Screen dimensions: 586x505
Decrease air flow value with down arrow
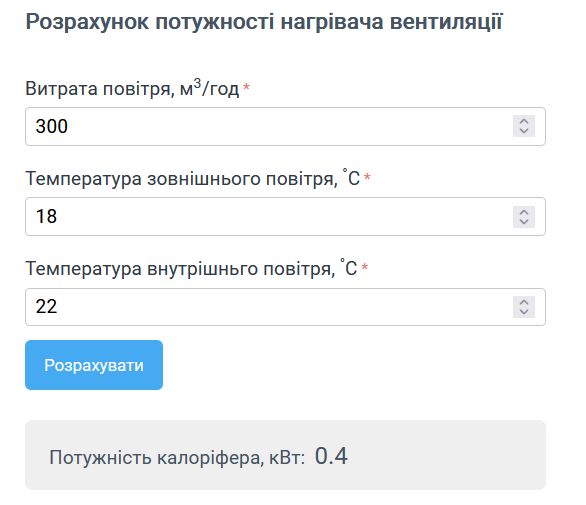524,131
